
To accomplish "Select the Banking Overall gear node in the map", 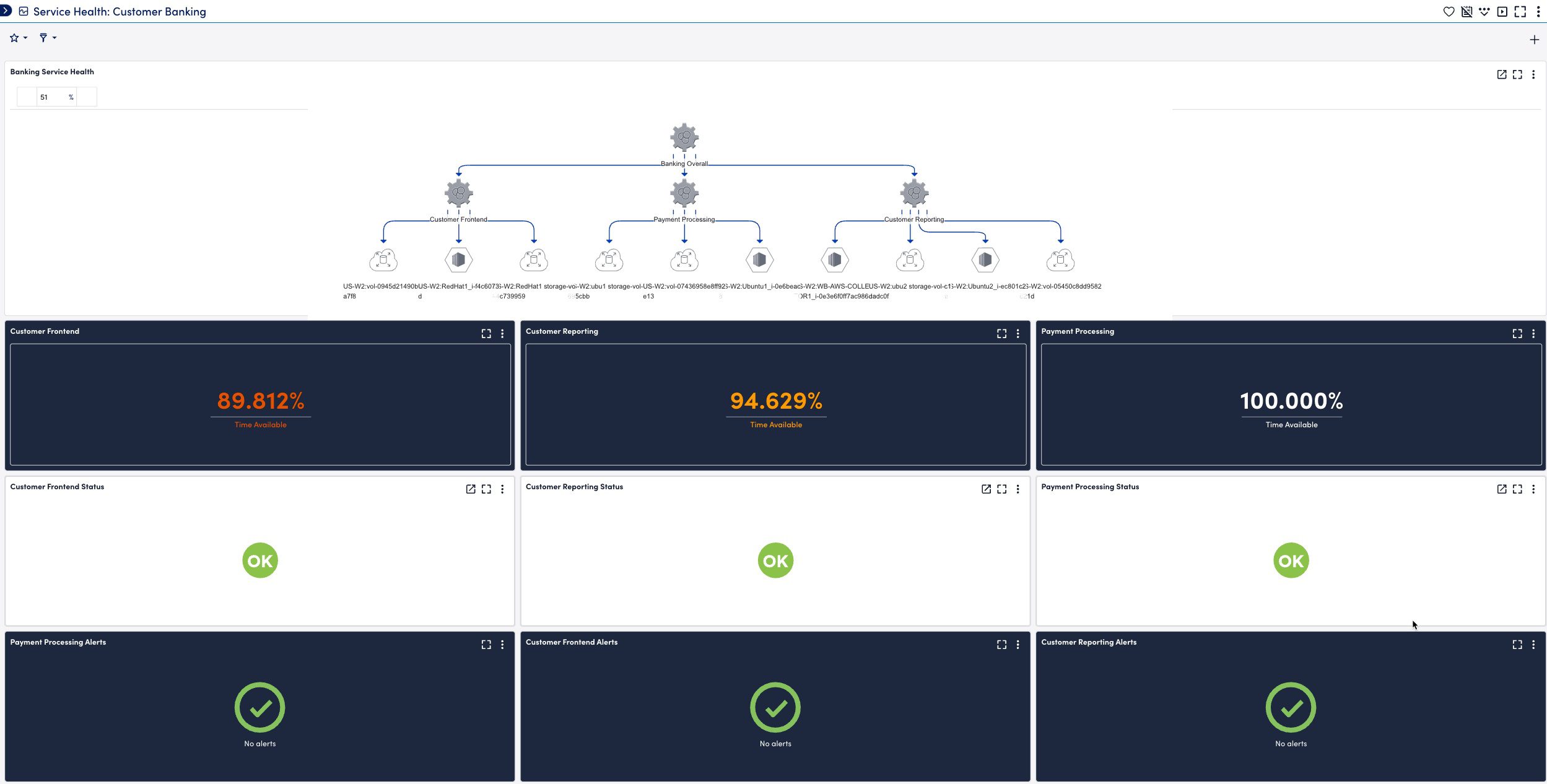I will pyautogui.click(x=684, y=137).
